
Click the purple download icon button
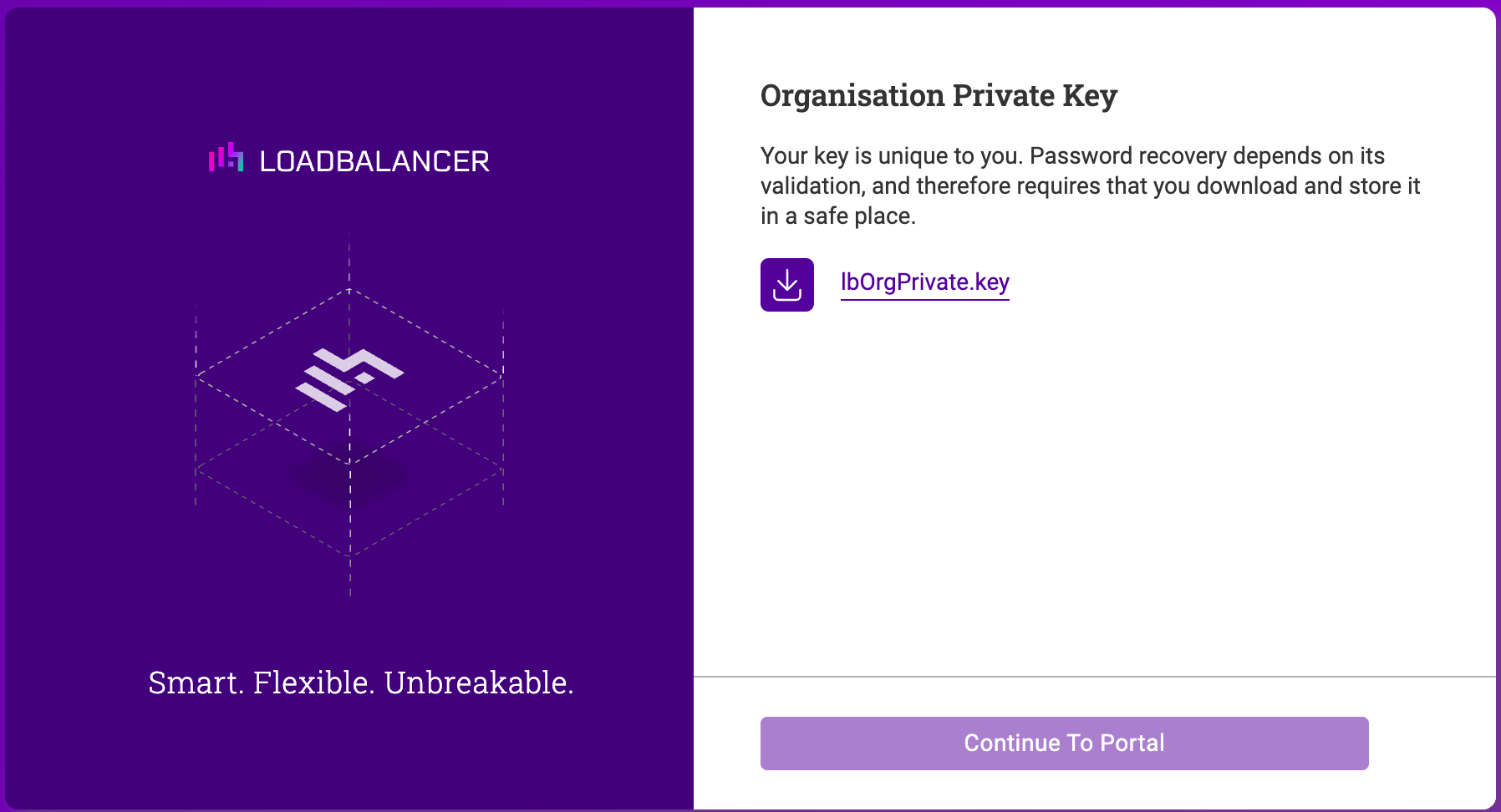pyautogui.click(x=786, y=285)
